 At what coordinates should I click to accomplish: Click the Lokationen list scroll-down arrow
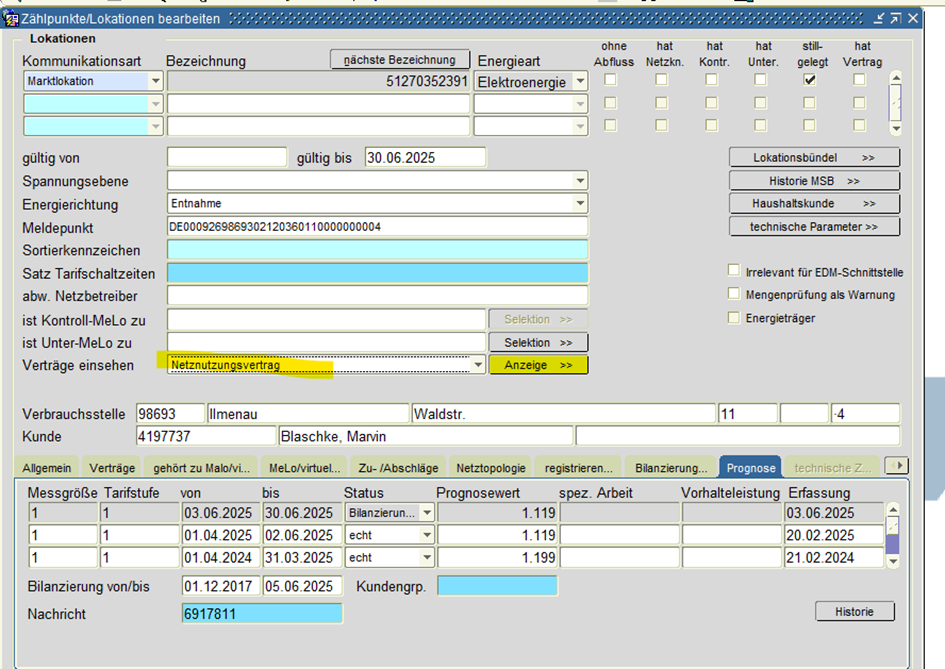(x=895, y=129)
